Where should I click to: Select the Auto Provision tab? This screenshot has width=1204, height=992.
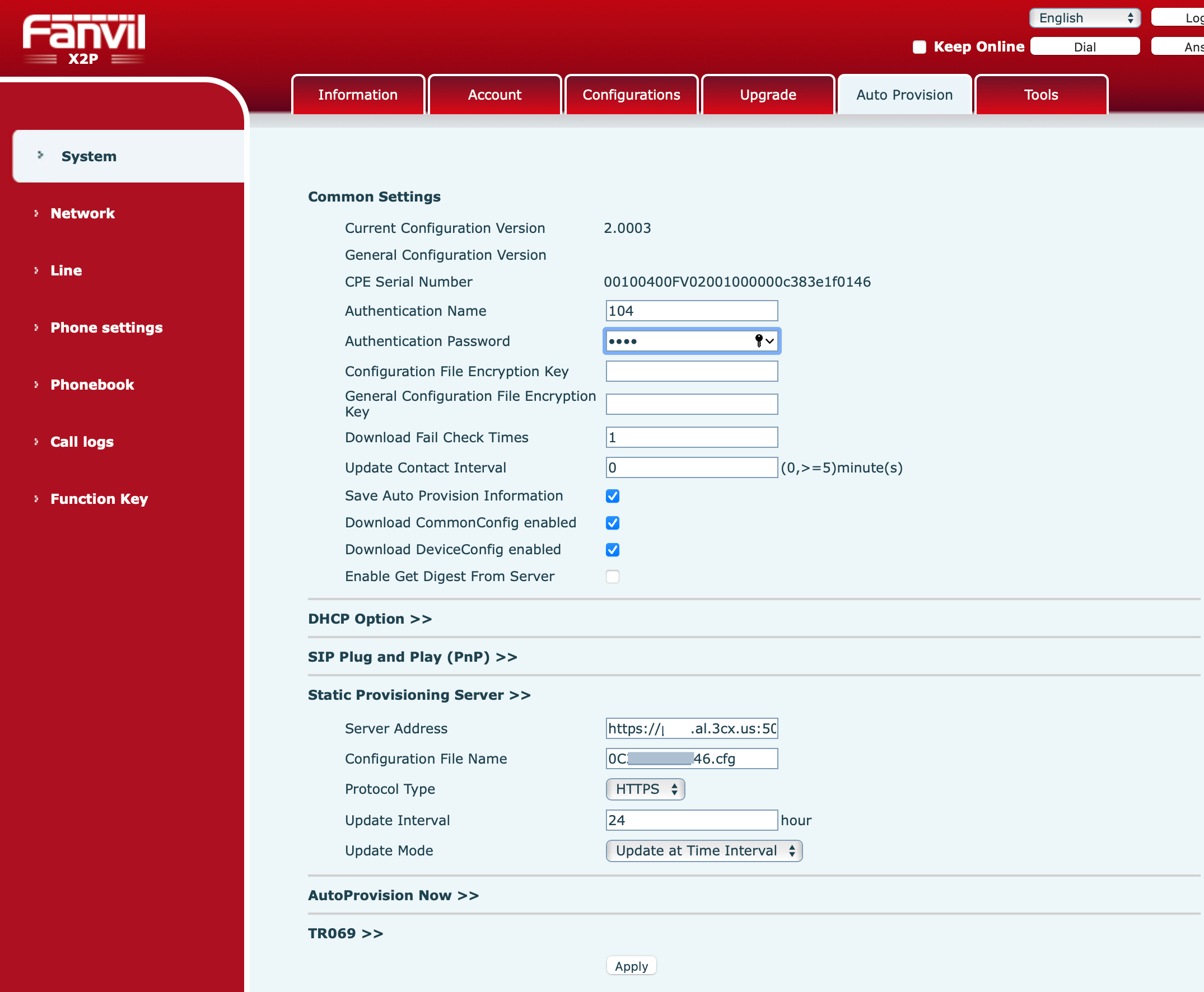click(904, 95)
